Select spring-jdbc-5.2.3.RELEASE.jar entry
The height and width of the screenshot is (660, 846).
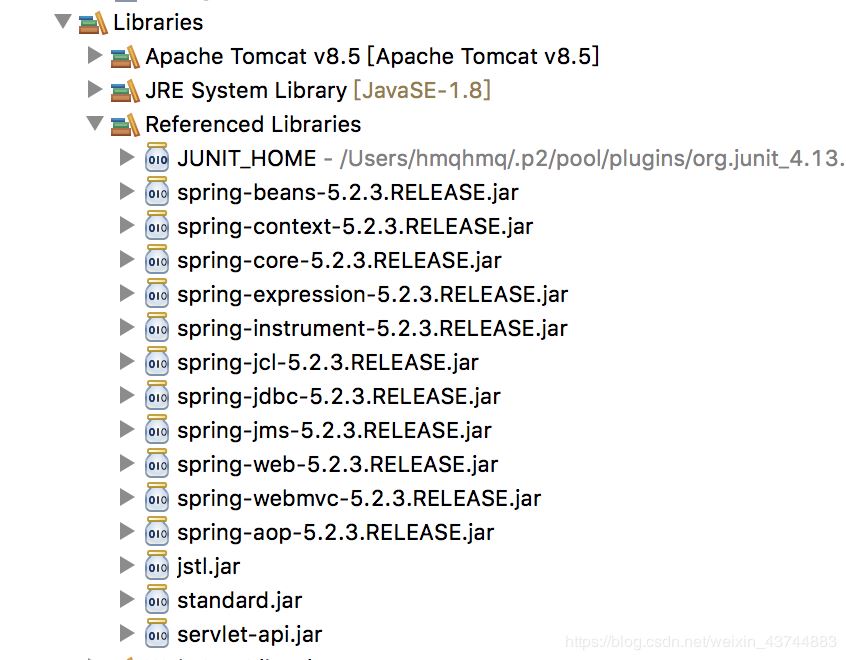[339, 396]
